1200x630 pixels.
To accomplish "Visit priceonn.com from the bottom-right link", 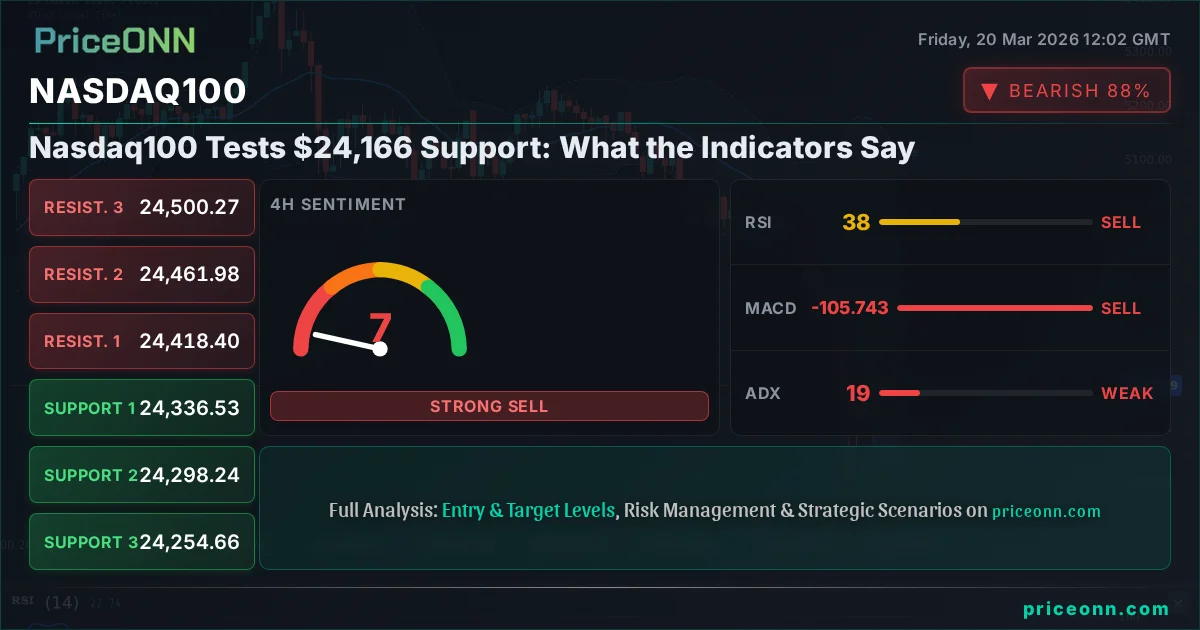I will point(1096,607).
